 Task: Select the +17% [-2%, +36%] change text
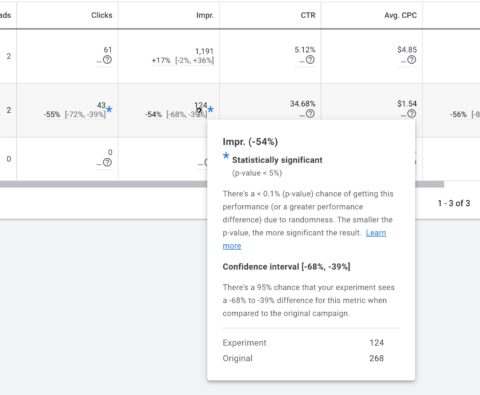tap(183, 61)
